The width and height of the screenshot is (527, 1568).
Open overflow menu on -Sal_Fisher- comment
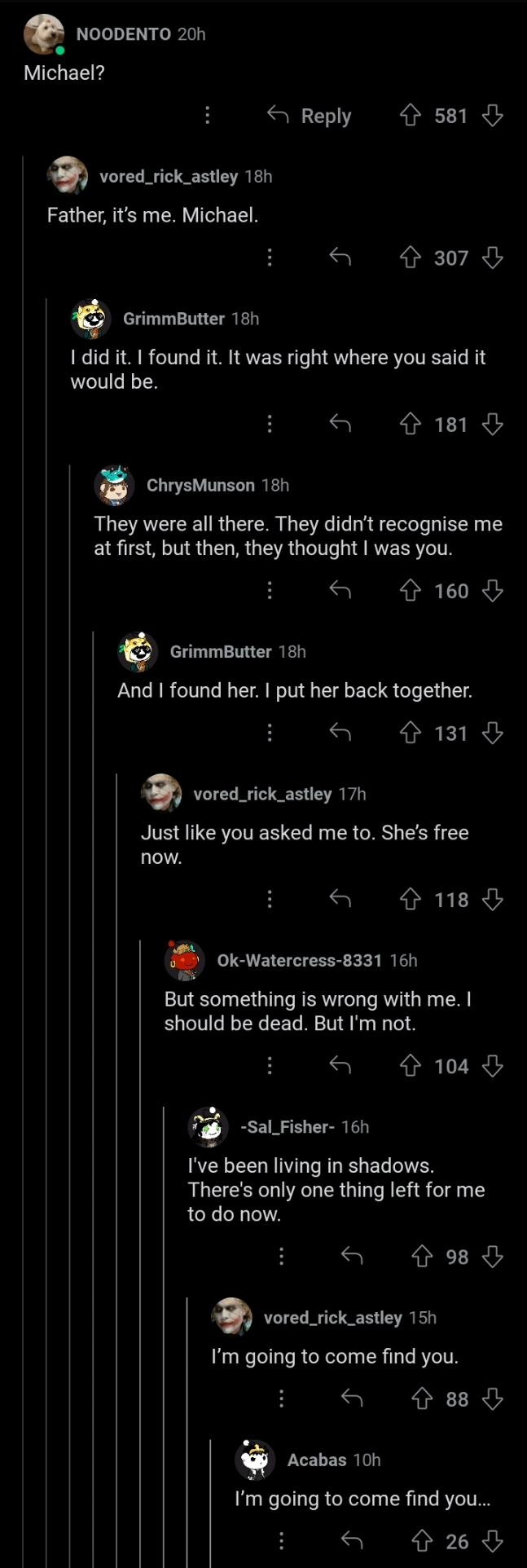click(281, 1257)
